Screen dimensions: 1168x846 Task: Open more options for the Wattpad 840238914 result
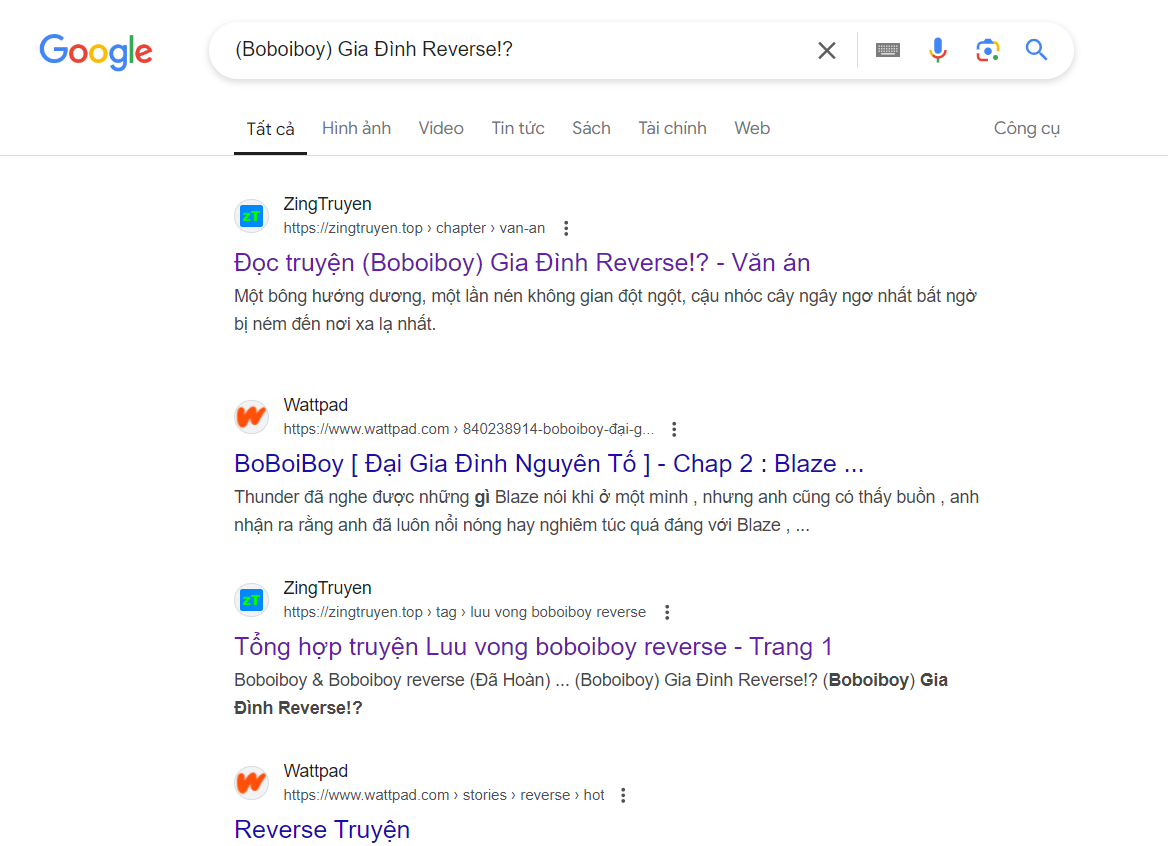674,430
